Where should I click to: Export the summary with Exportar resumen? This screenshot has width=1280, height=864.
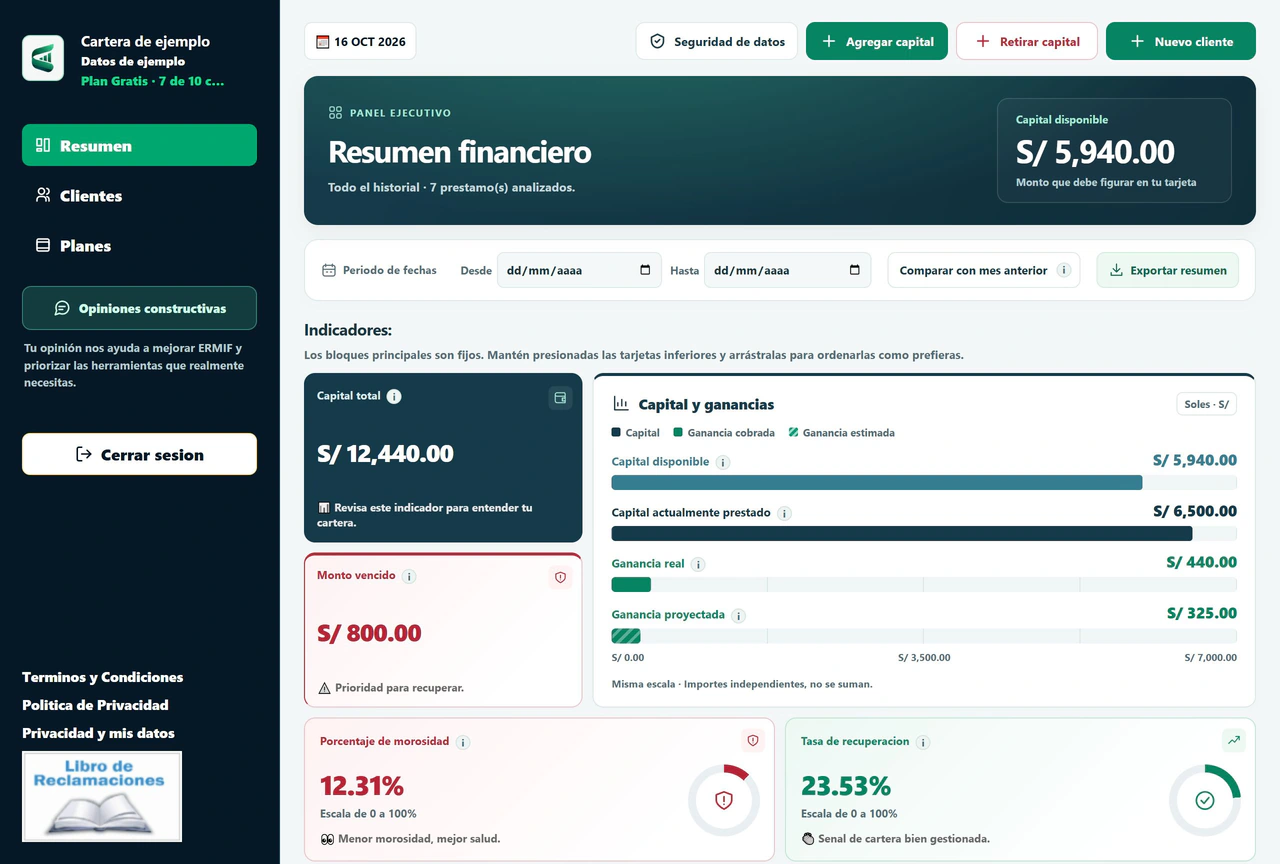(1168, 270)
